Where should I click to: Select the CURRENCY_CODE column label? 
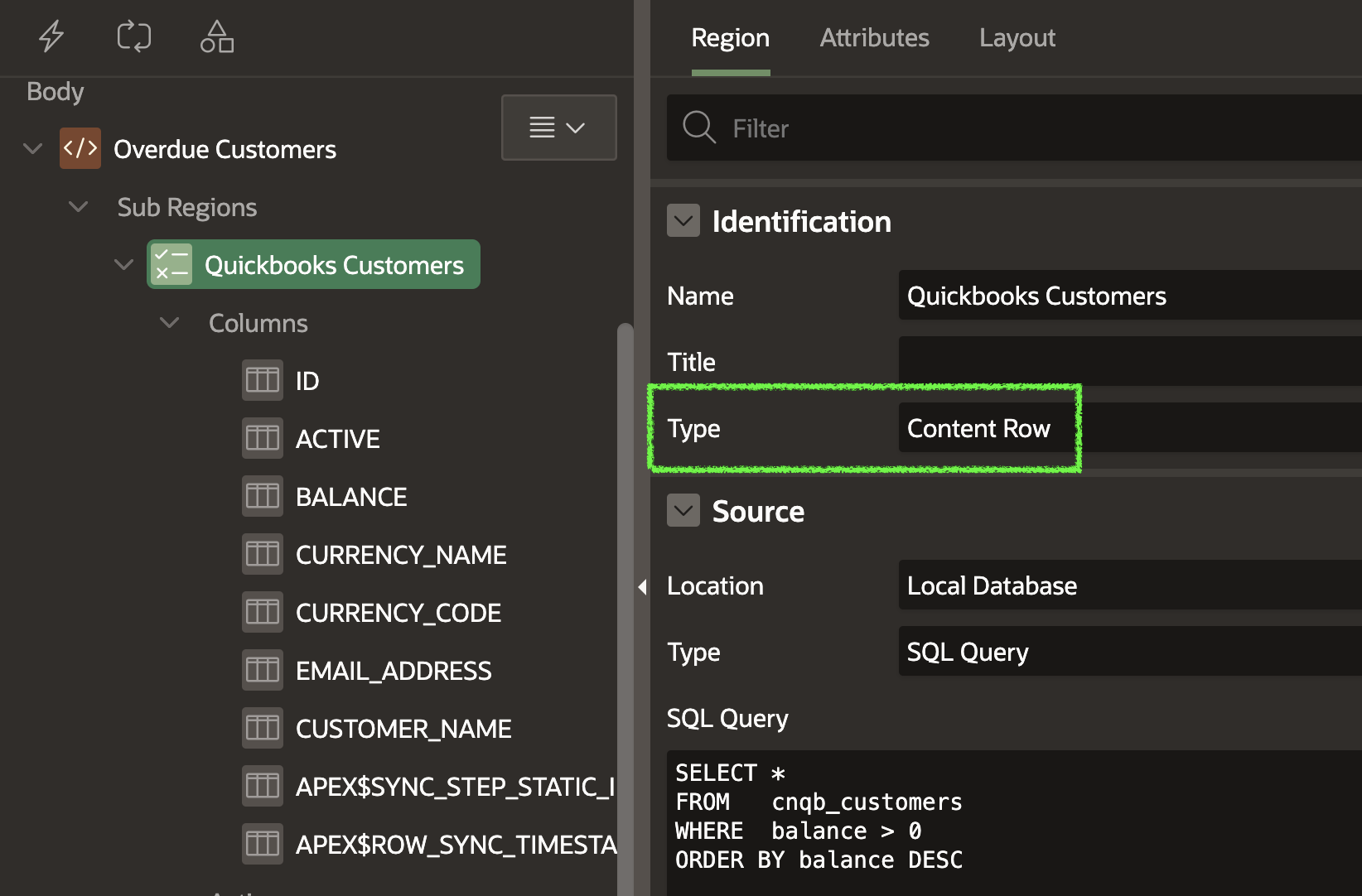click(398, 613)
